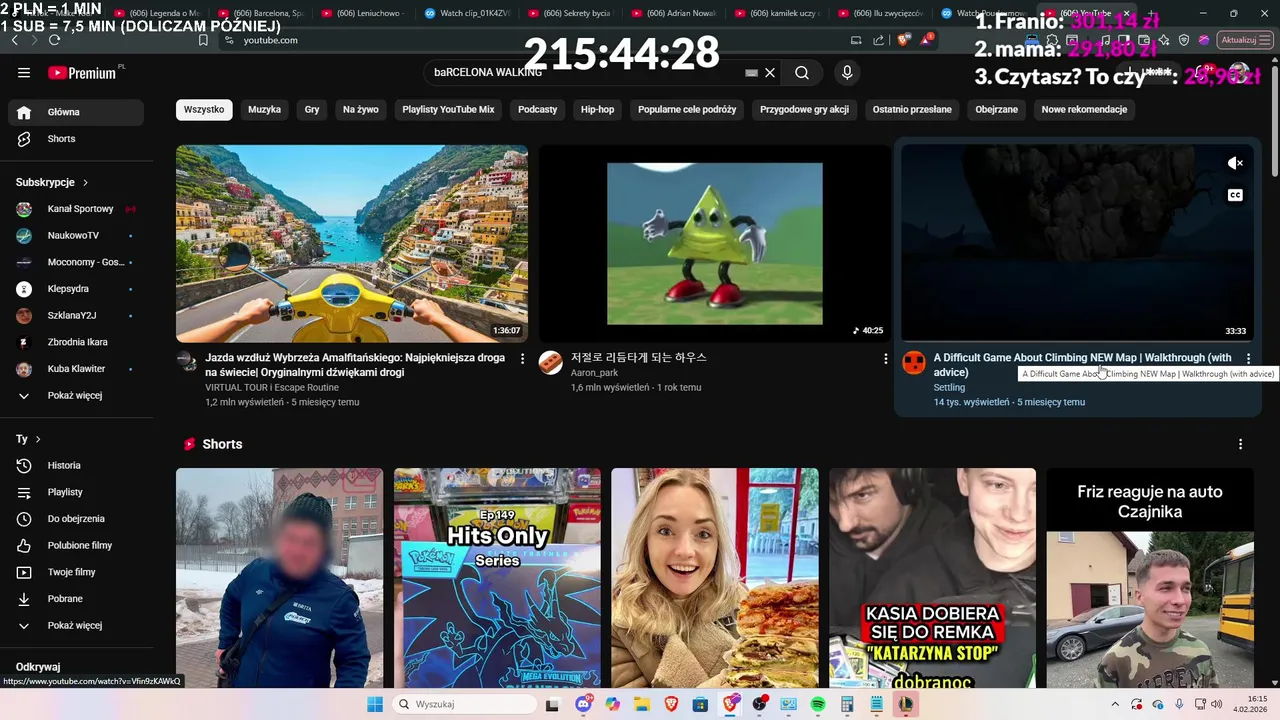Select the Muzyka filter chip
This screenshot has height=720, width=1280.
click(264, 110)
